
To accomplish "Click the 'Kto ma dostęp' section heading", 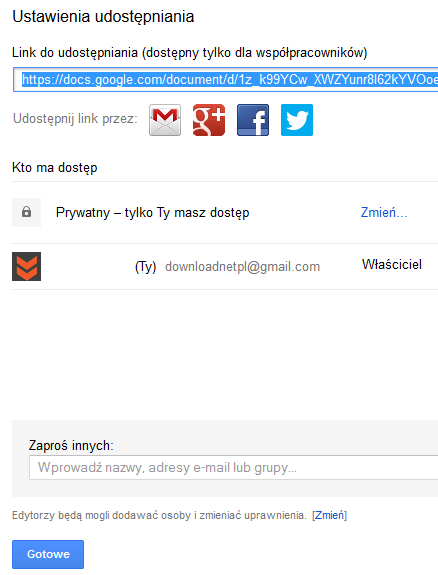I will (55, 168).
